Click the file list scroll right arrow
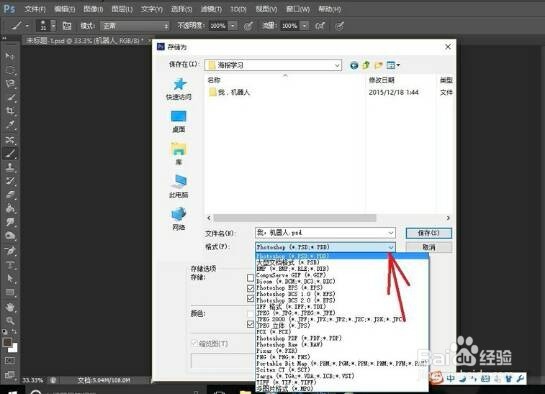The width and height of the screenshot is (545, 394). [448, 218]
